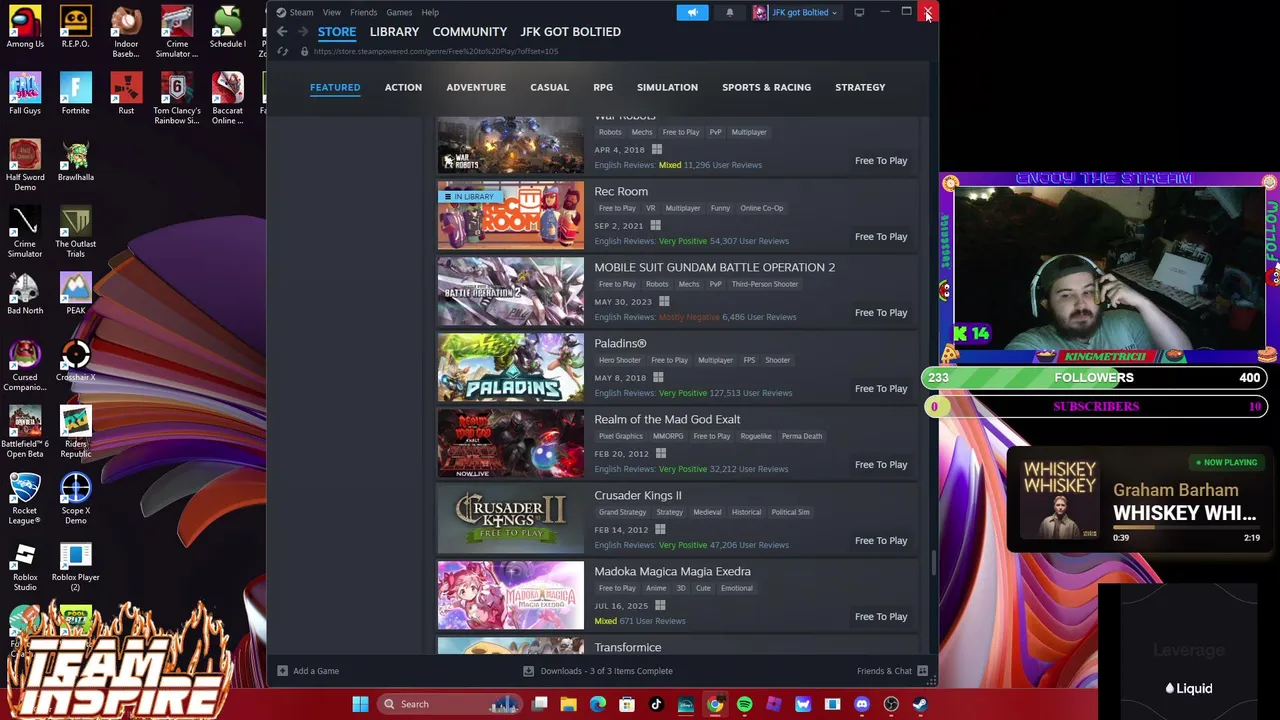Reload the Steam store page

(x=283, y=51)
